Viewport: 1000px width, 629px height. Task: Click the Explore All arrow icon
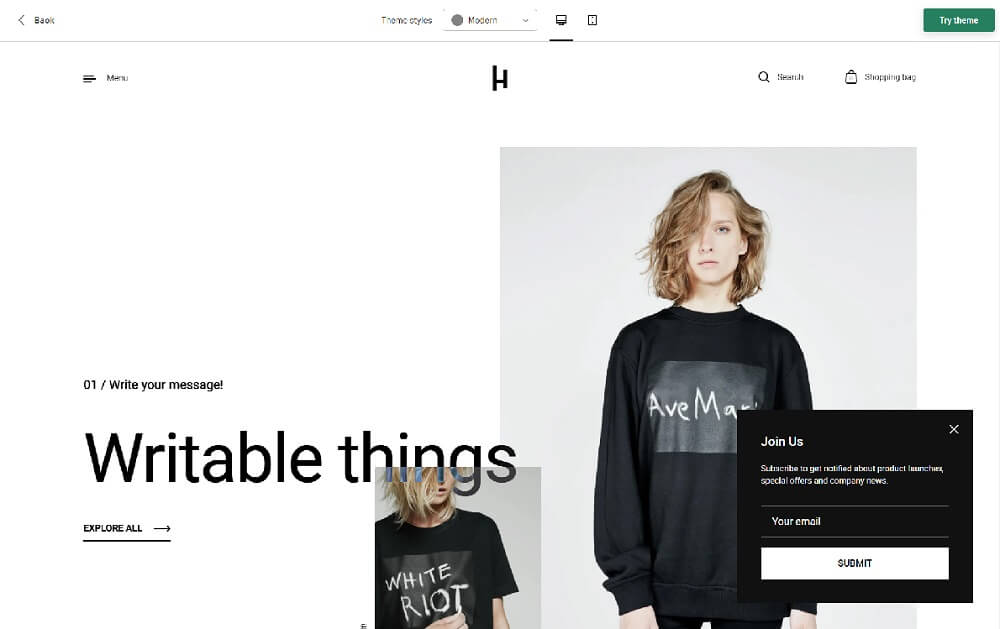pyautogui.click(x=162, y=528)
